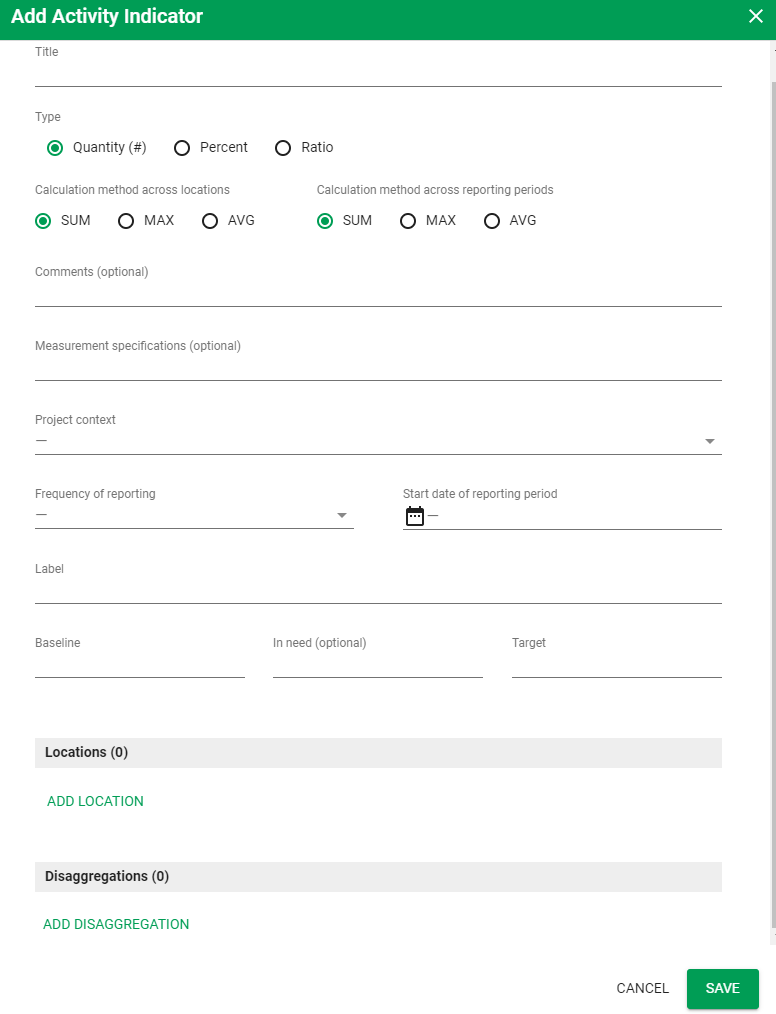This screenshot has width=776, height=1014.
Task: Focus the Comments (optional) field
Action: [x=378, y=294]
